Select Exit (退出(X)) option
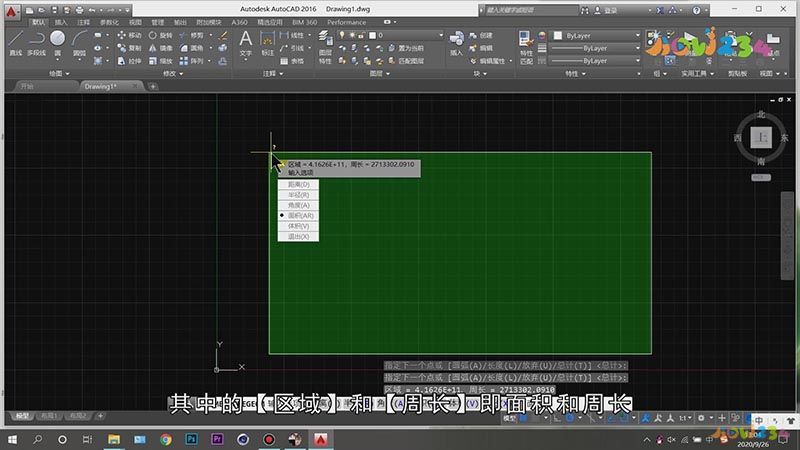Screen dimensions: 800x450 298,236
